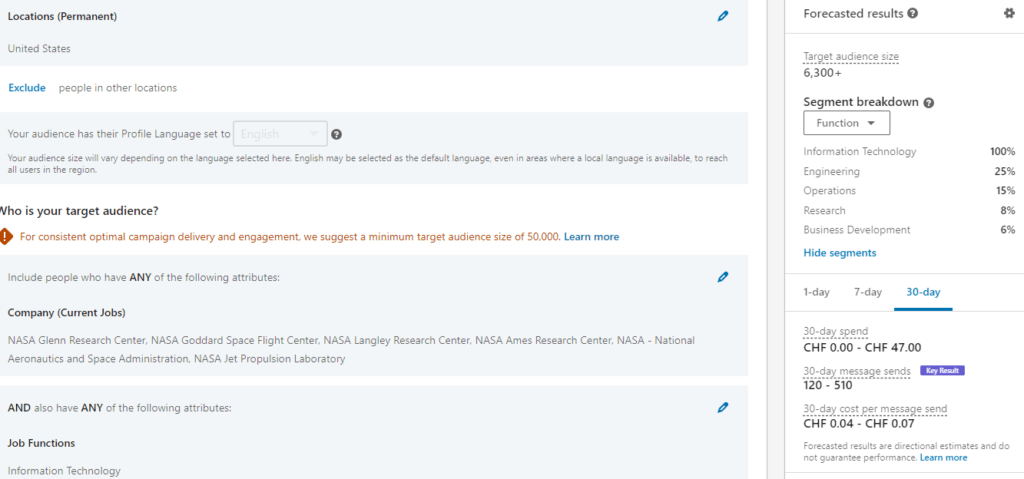Open the Profile Language English dropdown
Viewport: 1024px width, 479px height.
pyautogui.click(x=280, y=133)
